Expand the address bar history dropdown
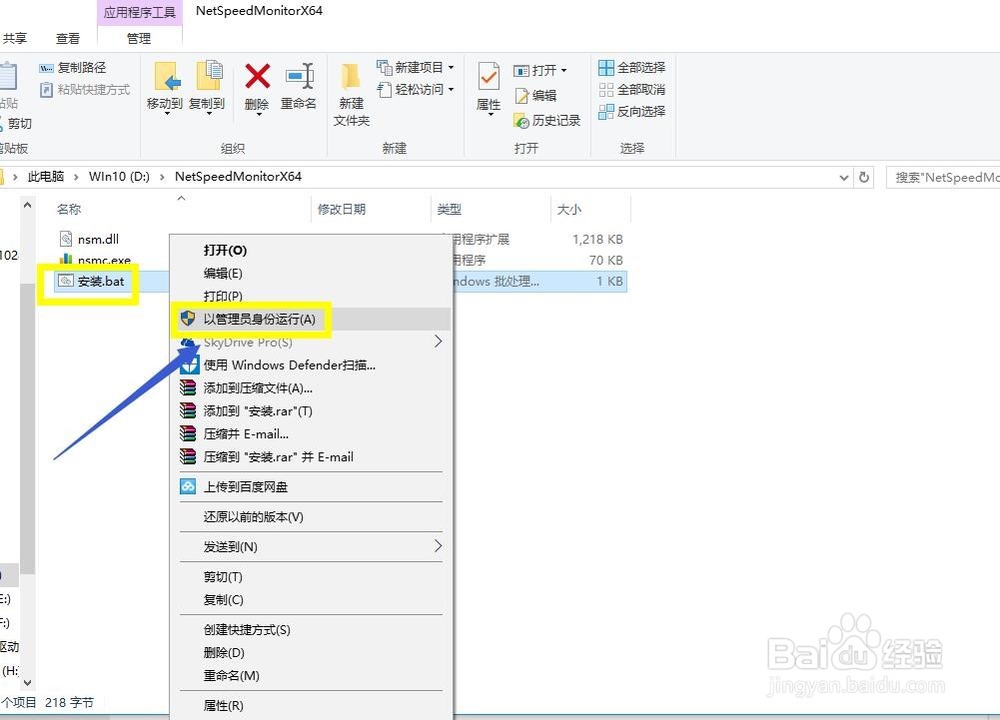Screen dimensions: 1000x720 [844, 177]
